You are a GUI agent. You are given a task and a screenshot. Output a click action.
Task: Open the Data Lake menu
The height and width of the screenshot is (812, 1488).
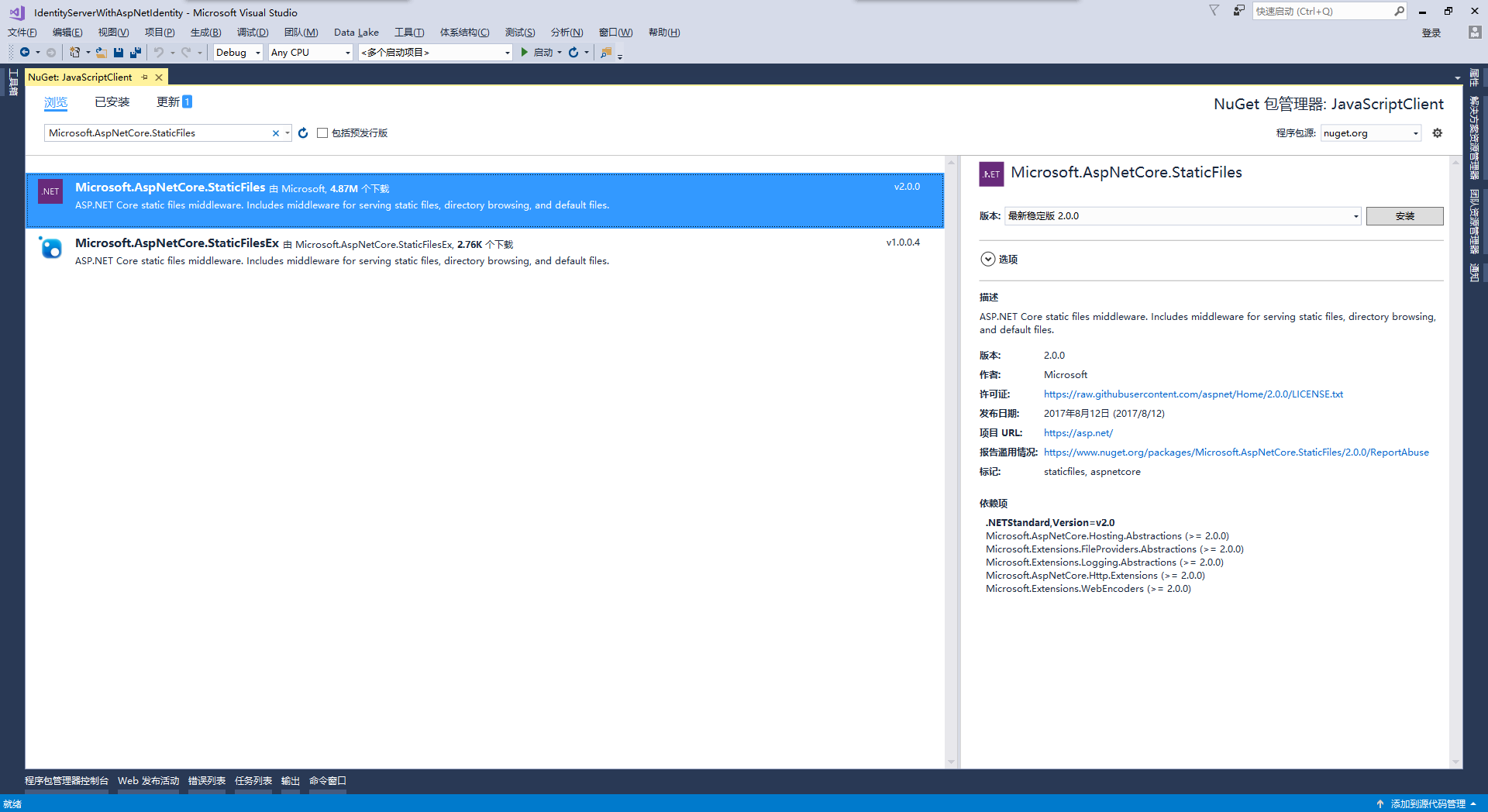click(356, 32)
